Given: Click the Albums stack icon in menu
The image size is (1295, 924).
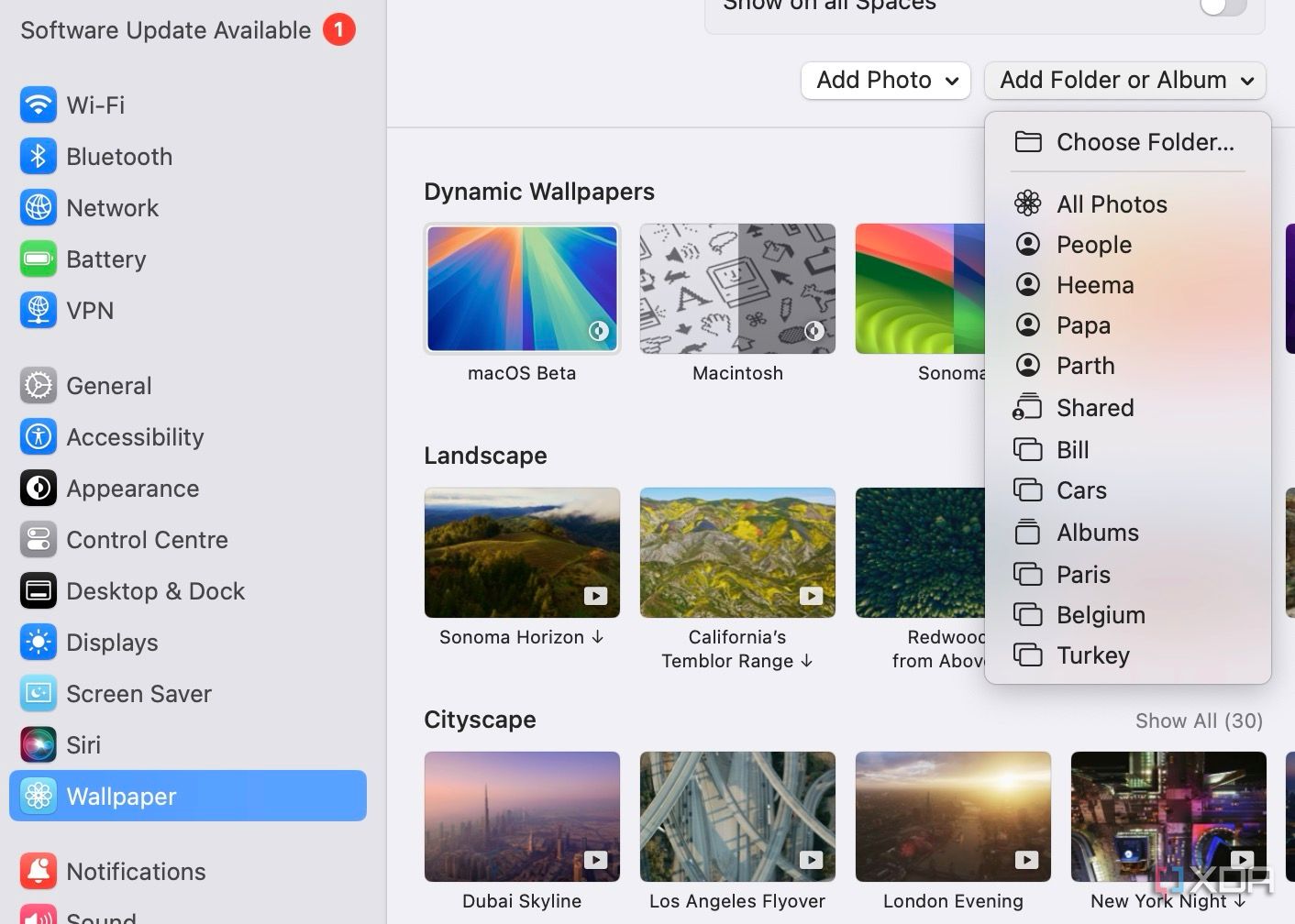Looking at the screenshot, I should coord(1028,532).
